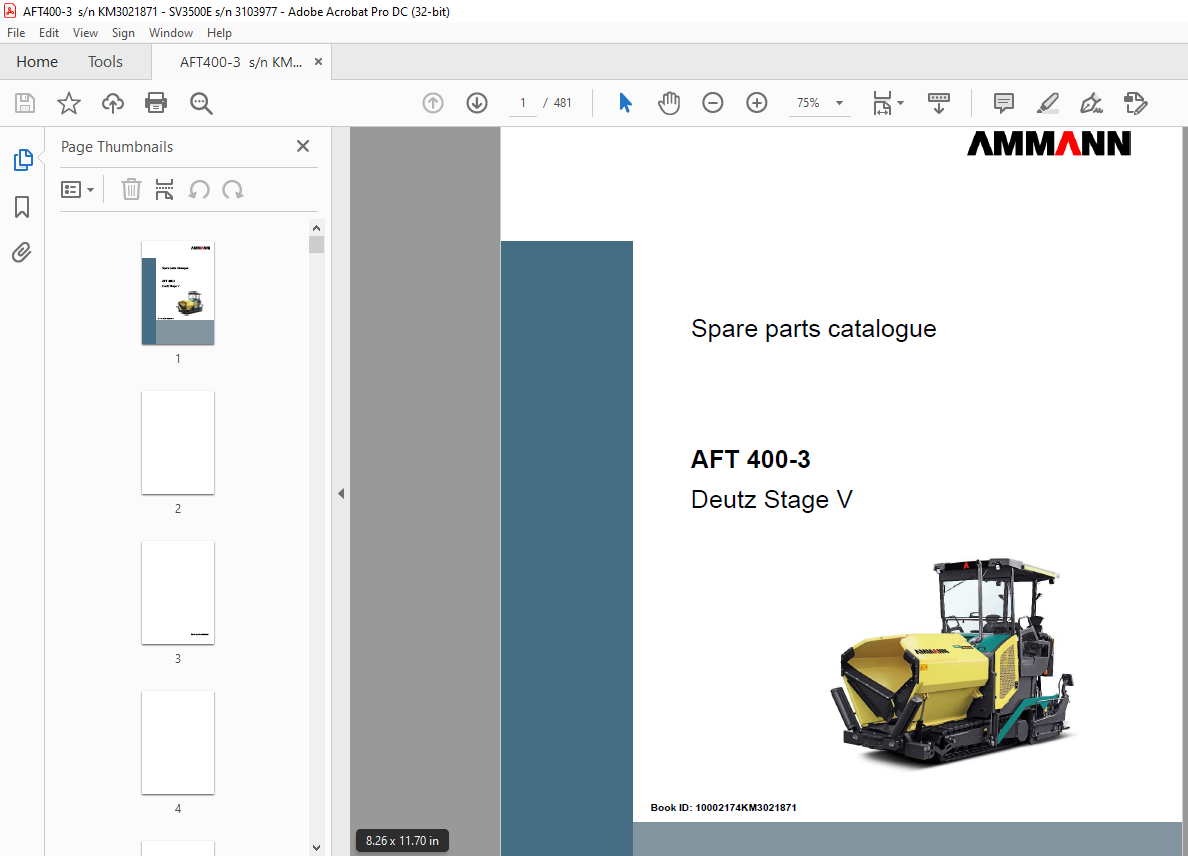Click the page size 8.26 x 11.70 label
Screen dimensions: 1188x856
[x=402, y=841]
